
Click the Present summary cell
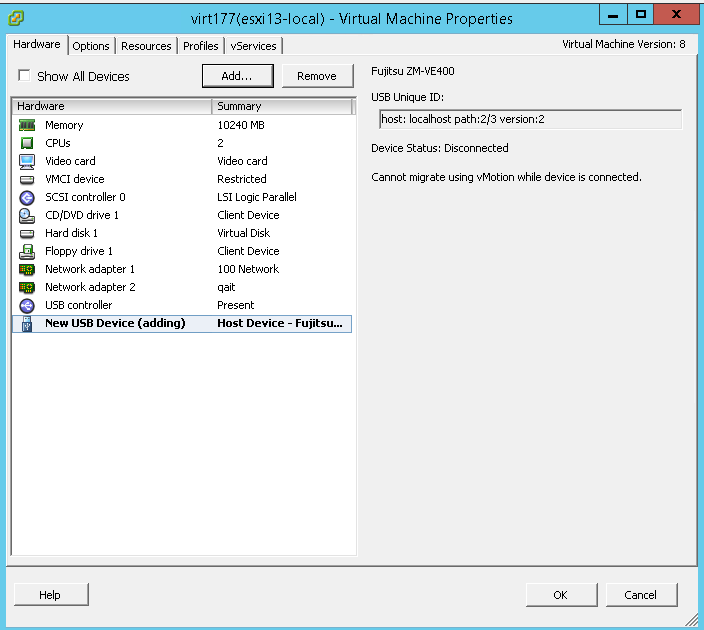point(236,305)
